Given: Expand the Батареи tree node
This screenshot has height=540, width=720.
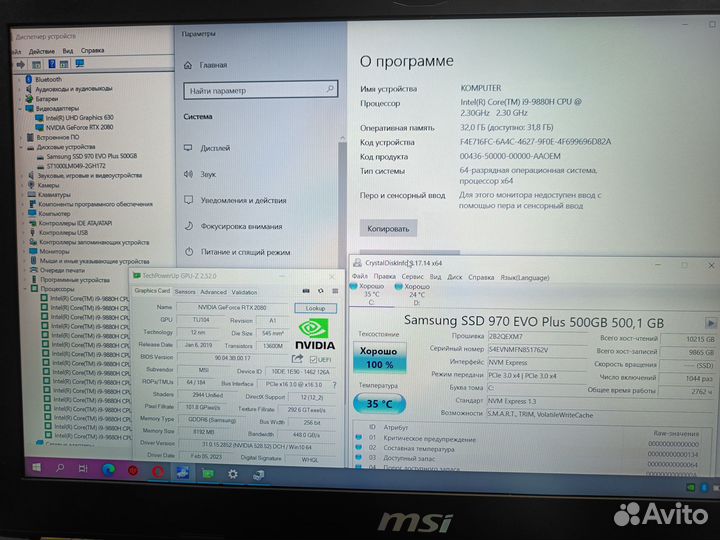Looking at the screenshot, I should (19, 99).
